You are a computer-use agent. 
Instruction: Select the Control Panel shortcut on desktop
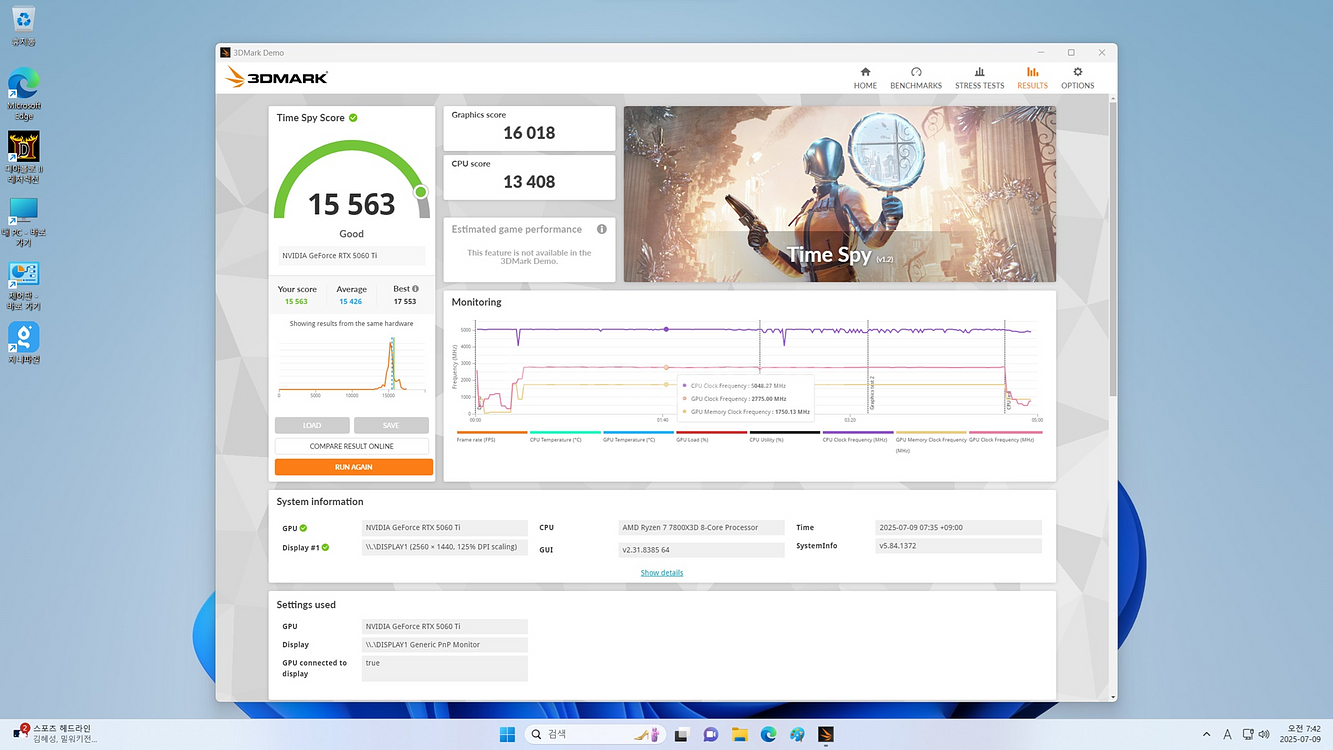pos(24,286)
